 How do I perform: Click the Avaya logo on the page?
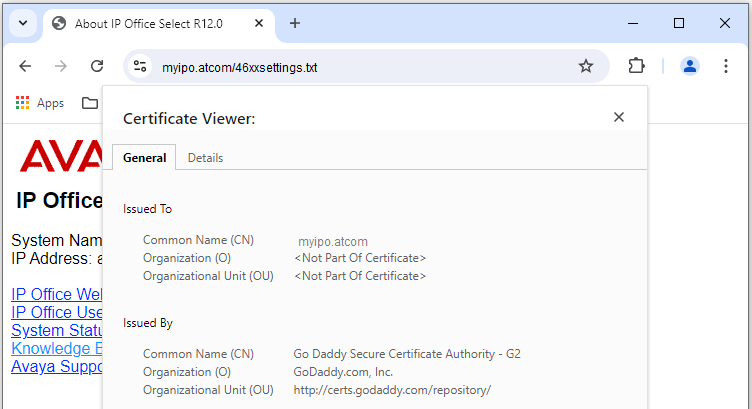pyautogui.click(x=61, y=155)
